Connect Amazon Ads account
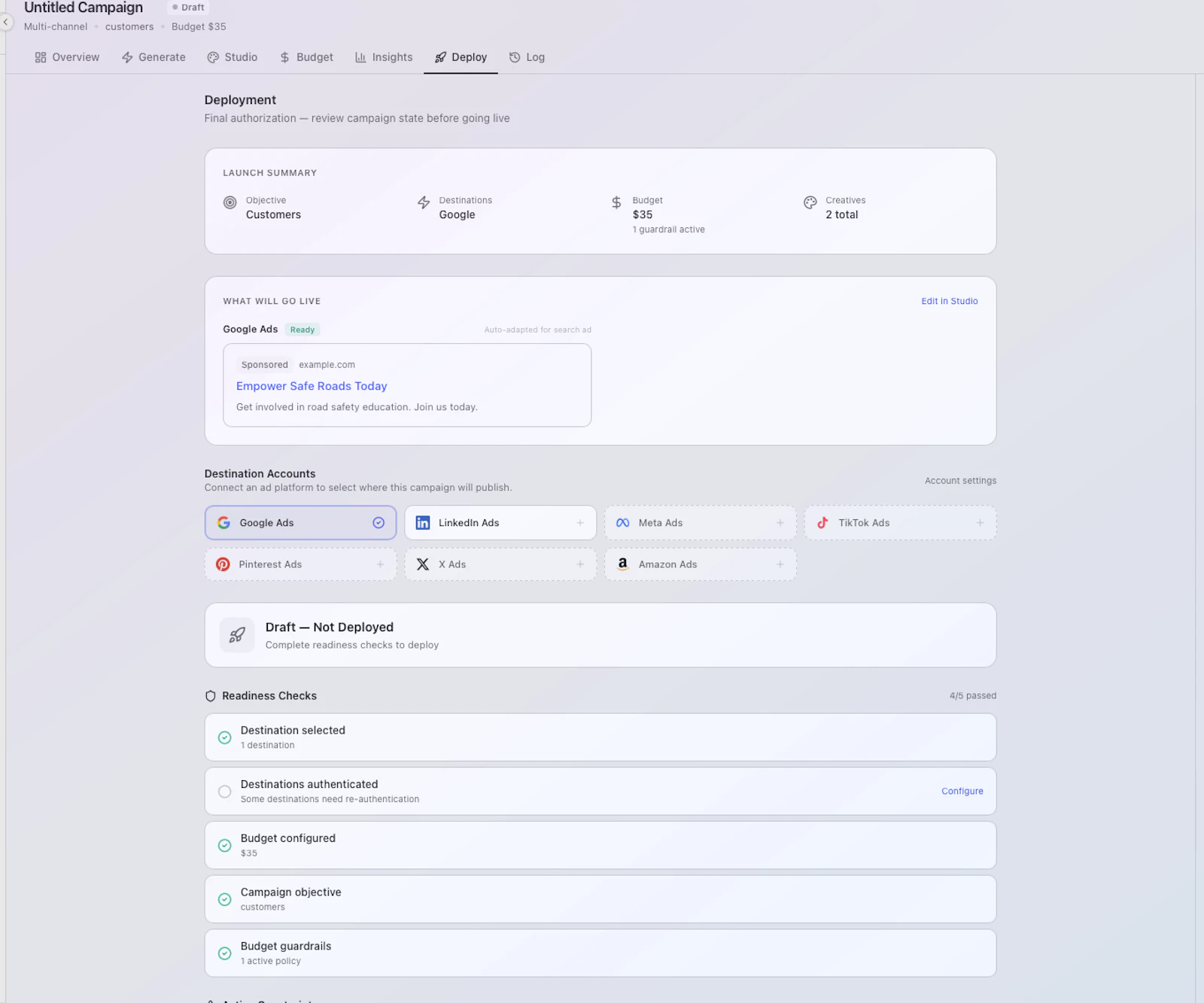 point(700,564)
